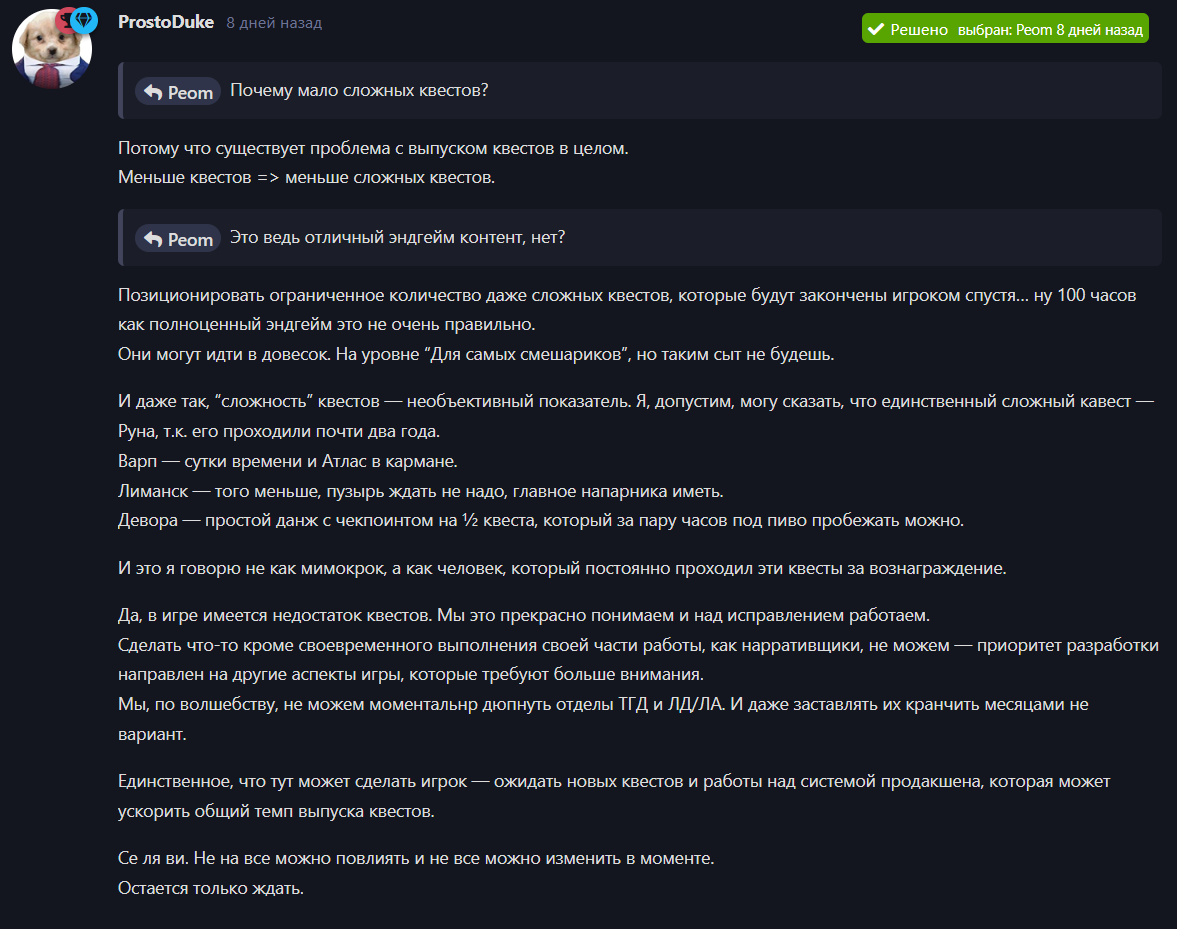Click the post timestamp '8 дней назад'
The height and width of the screenshot is (929, 1177).
pyautogui.click(x=274, y=23)
